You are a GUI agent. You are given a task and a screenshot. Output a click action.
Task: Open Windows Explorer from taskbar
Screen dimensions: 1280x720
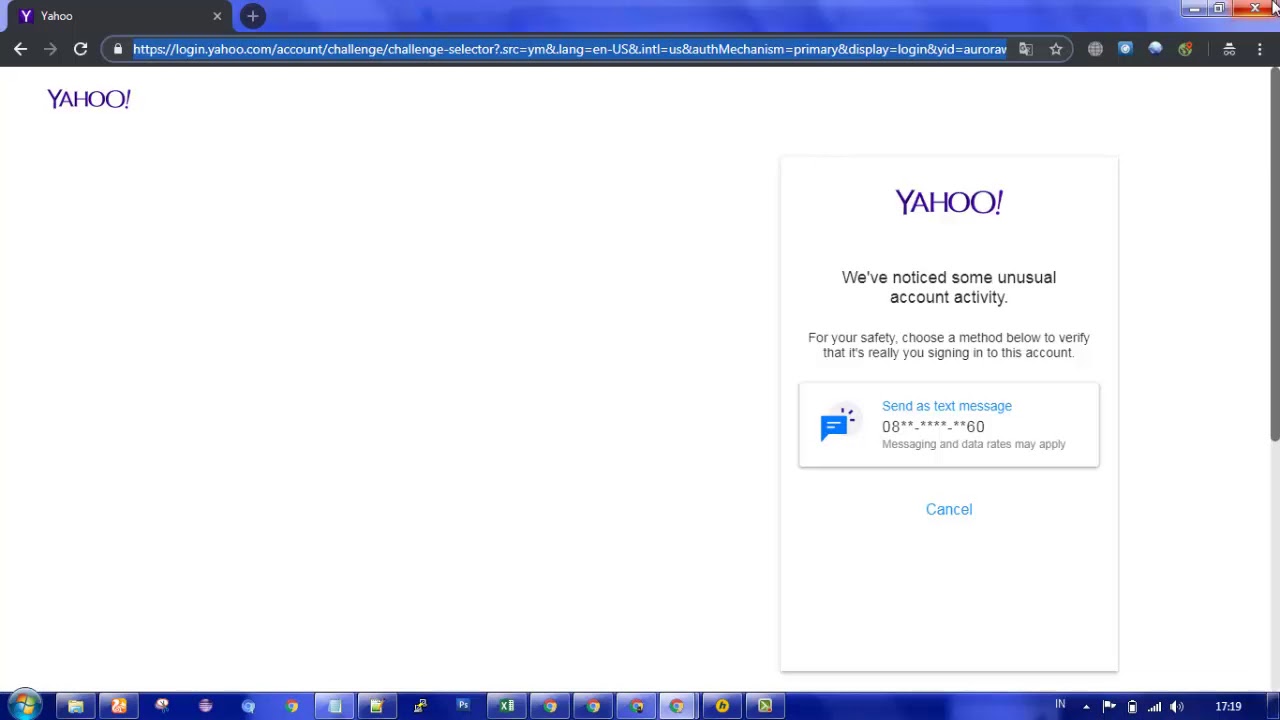[76, 706]
